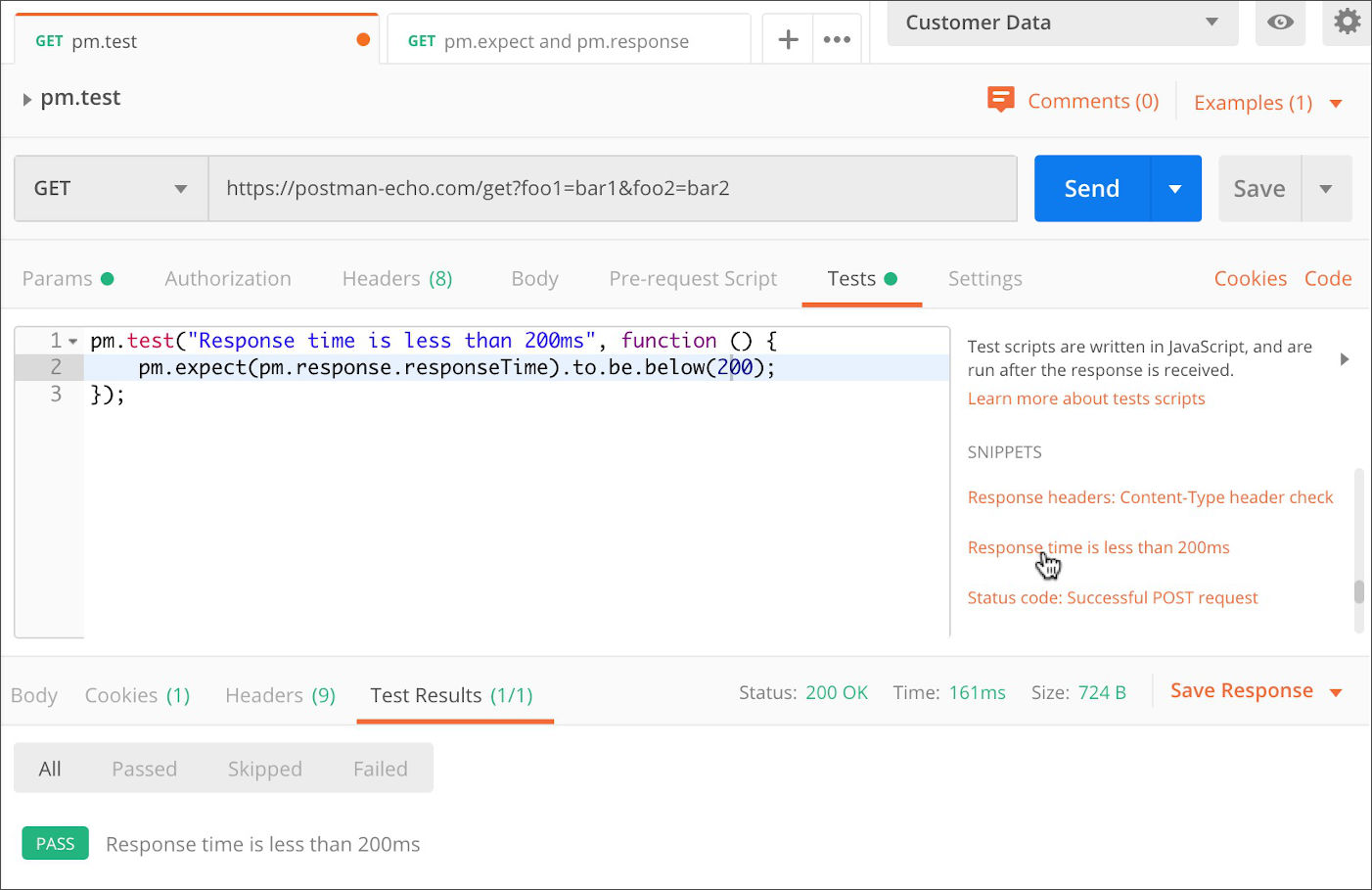
Task: Expand the pm.test request description triangle
Action: coord(27,99)
